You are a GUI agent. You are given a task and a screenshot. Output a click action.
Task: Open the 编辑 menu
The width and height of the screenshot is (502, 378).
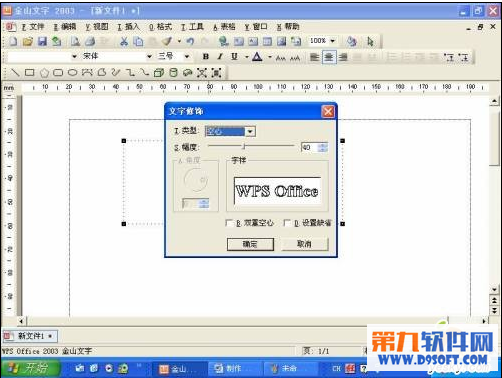click(x=65, y=27)
